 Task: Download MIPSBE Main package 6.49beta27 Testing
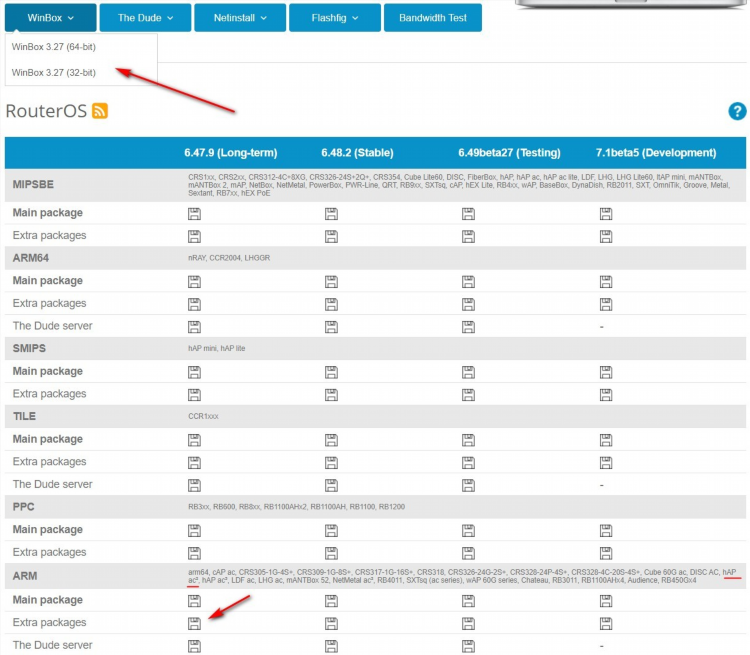point(468,214)
